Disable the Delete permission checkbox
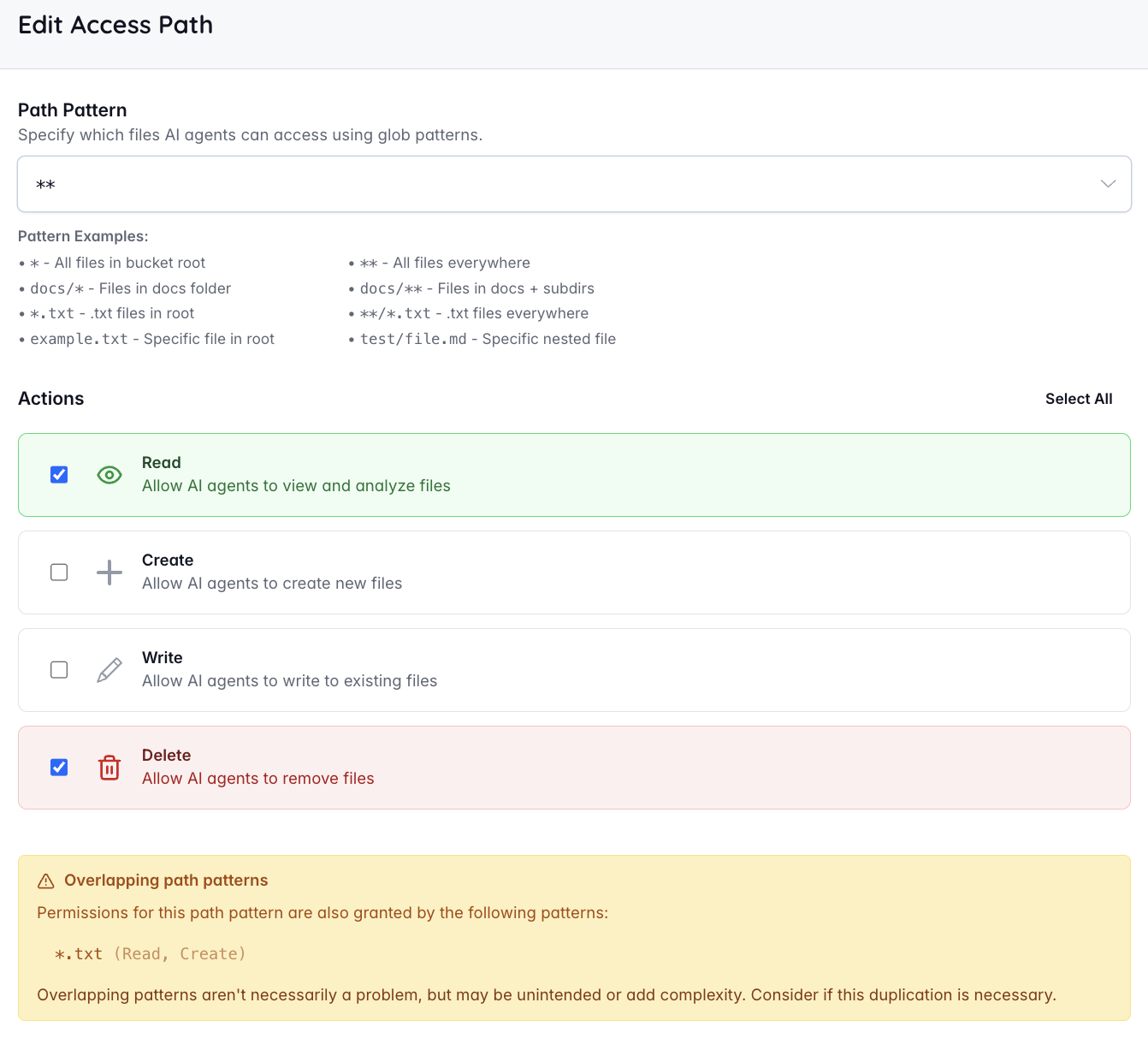This screenshot has width=1148, height=1044. tap(59, 768)
